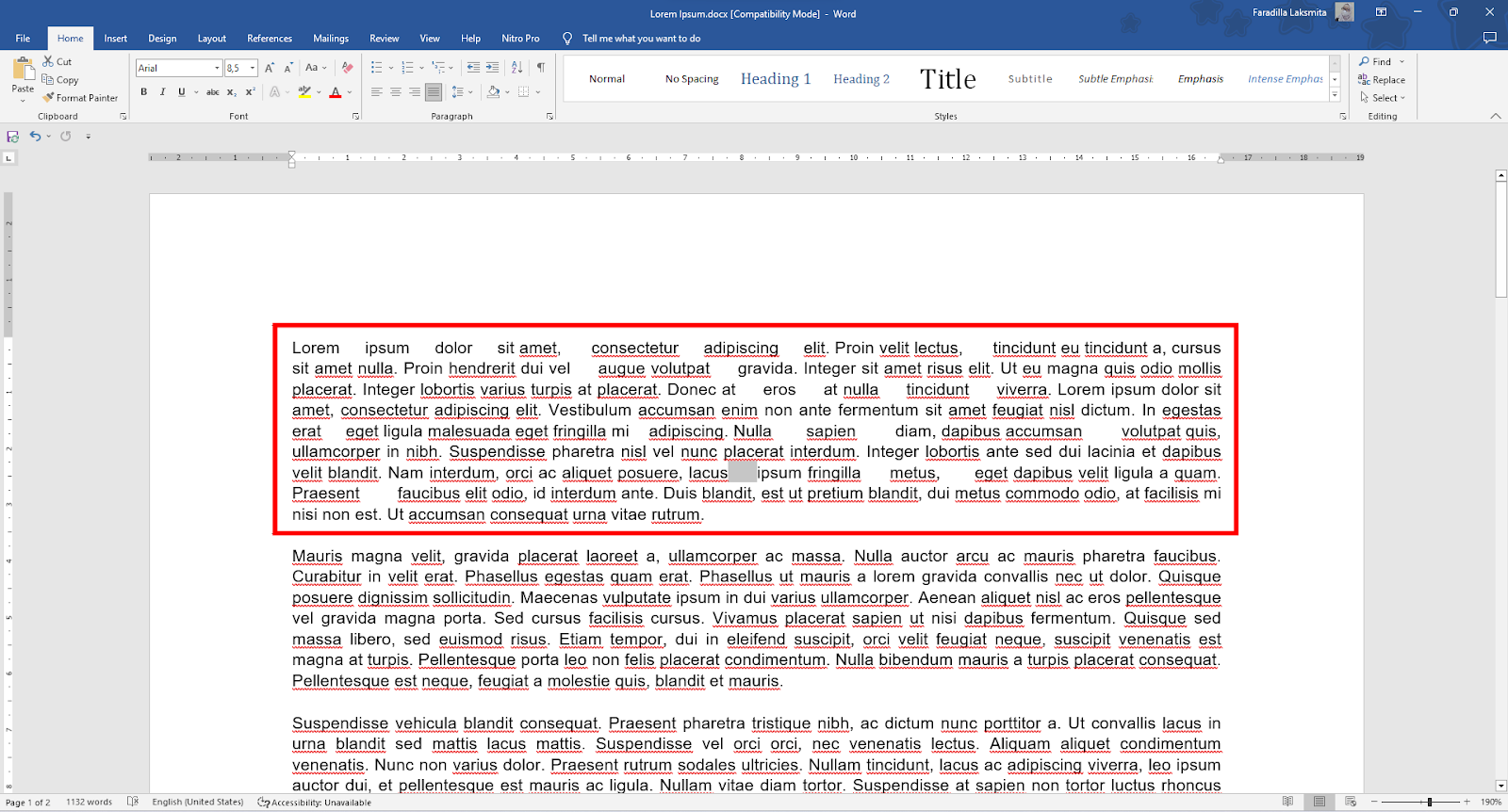
Task: Switch to the Insert tab
Action: point(116,39)
